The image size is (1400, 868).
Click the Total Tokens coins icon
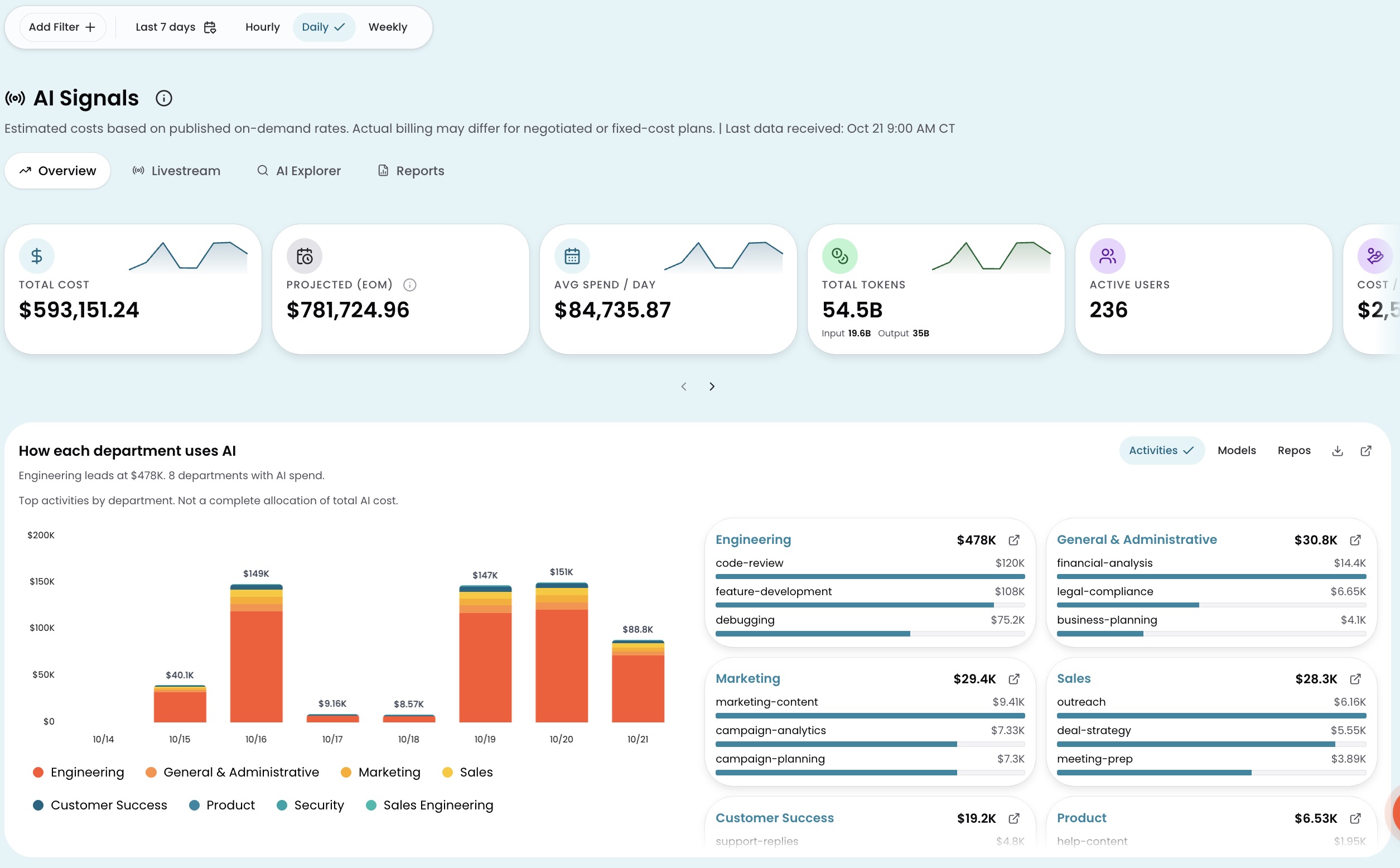point(839,256)
